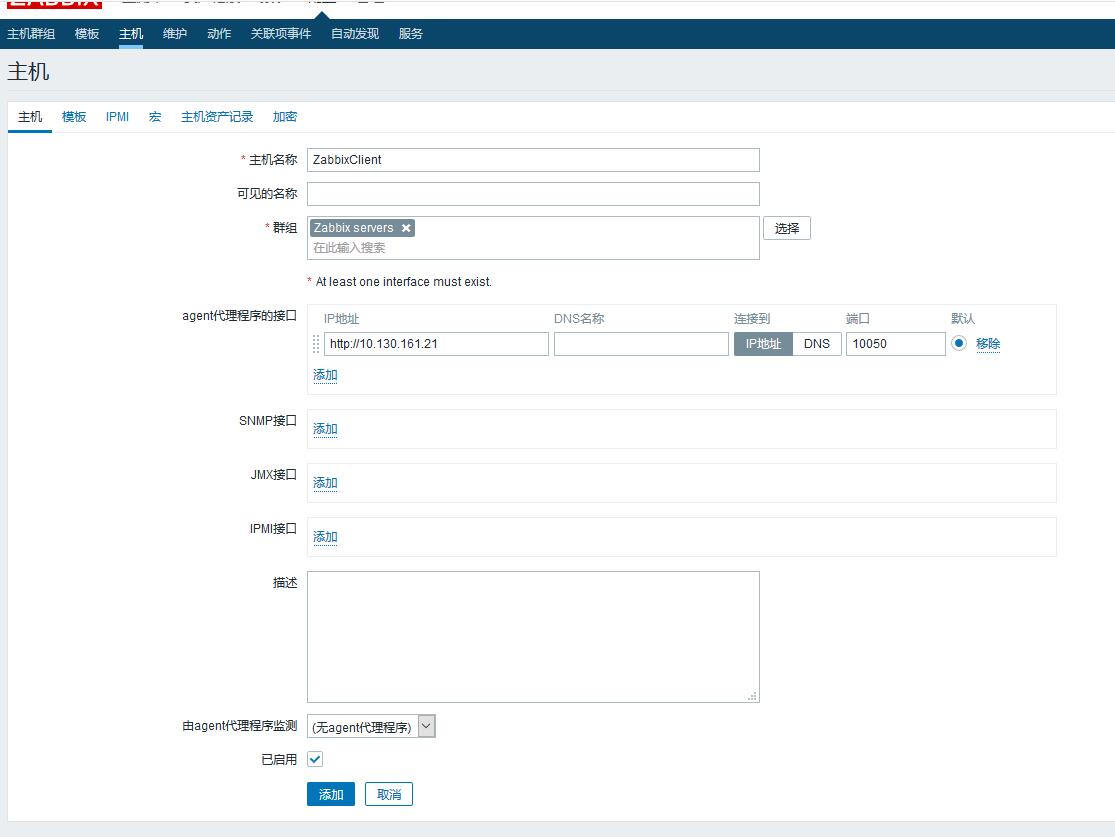The image size is (1115, 837).
Task: Switch to the 加密 tab
Action: point(284,117)
